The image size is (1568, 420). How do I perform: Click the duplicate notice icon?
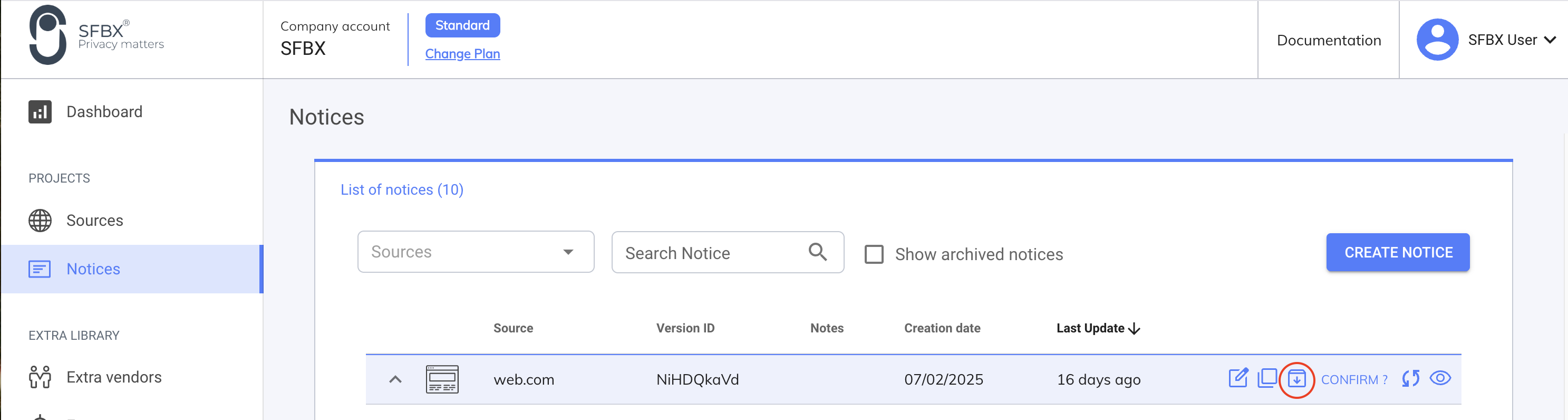click(1267, 378)
